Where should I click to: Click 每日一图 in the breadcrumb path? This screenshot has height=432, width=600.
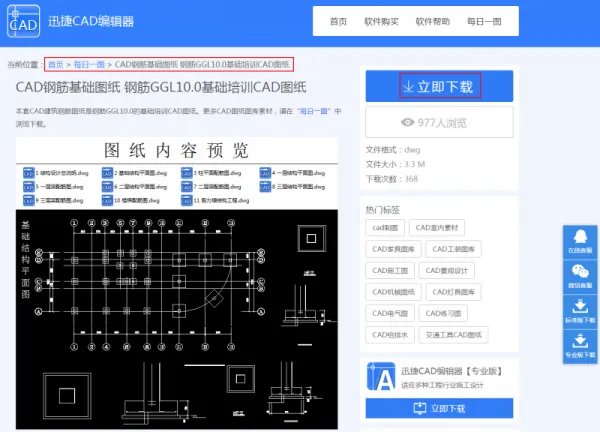point(89,64)
